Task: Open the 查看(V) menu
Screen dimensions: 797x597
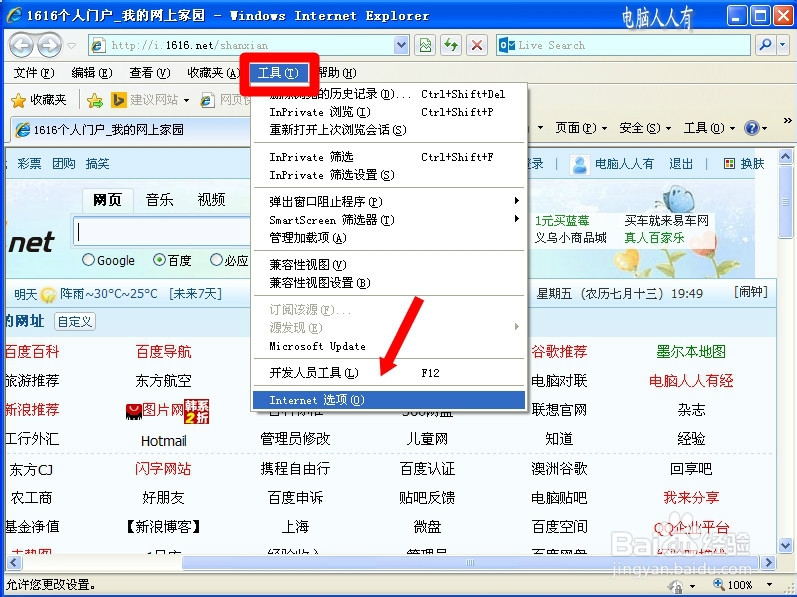Action: tap(150, 73)
